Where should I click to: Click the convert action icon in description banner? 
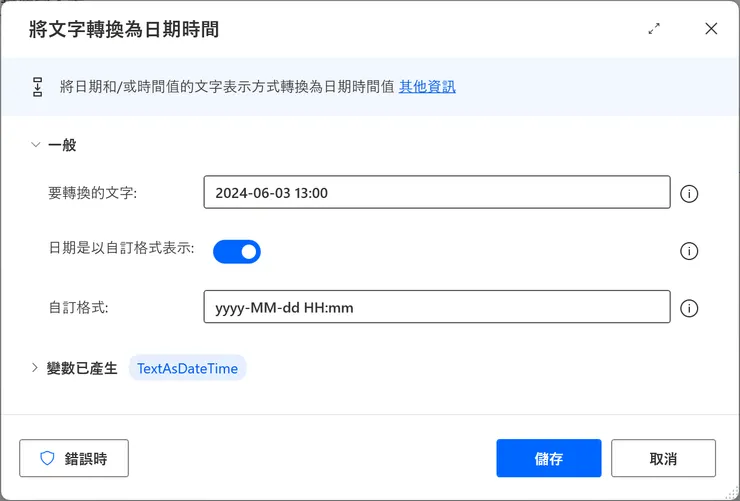tap(38, 87)
